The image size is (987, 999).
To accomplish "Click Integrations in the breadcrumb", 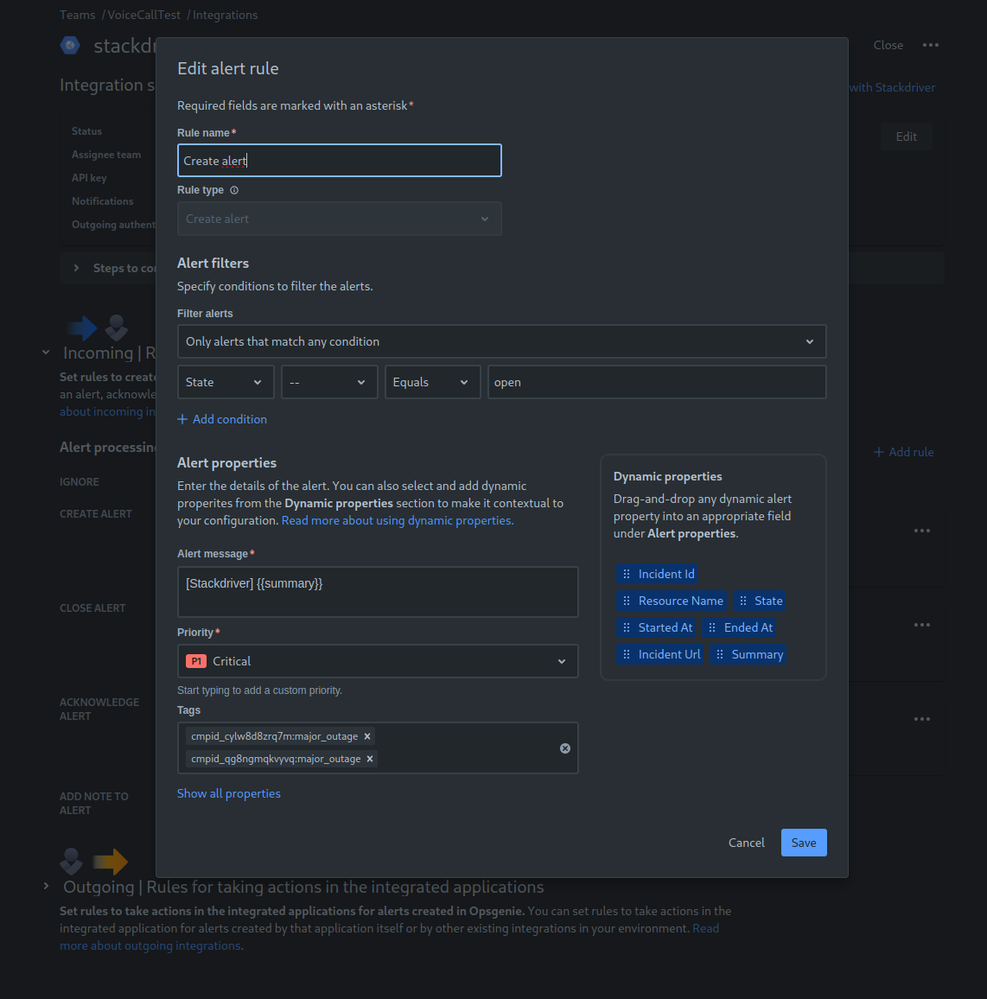I will click(225, 15).
